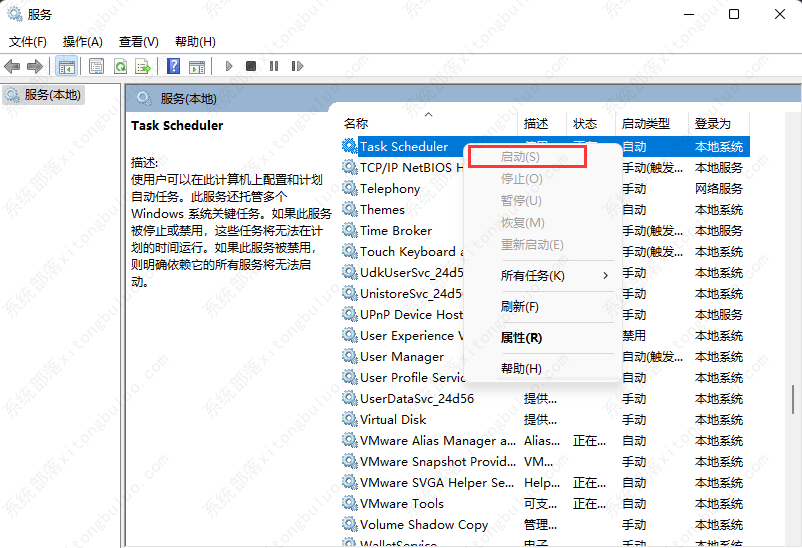
Task: Click the blue Help question mark icon
Action: click(x=173, y=66)
